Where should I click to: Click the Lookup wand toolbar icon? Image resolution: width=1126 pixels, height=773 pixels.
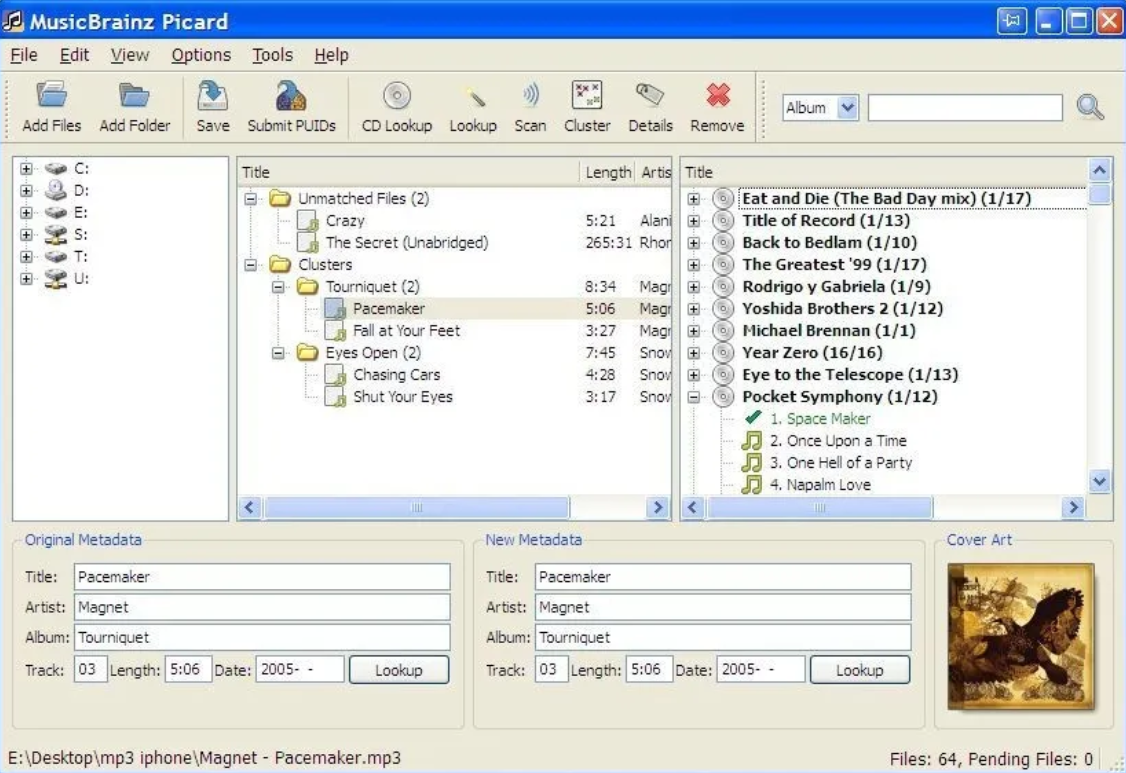click(473, 96)
